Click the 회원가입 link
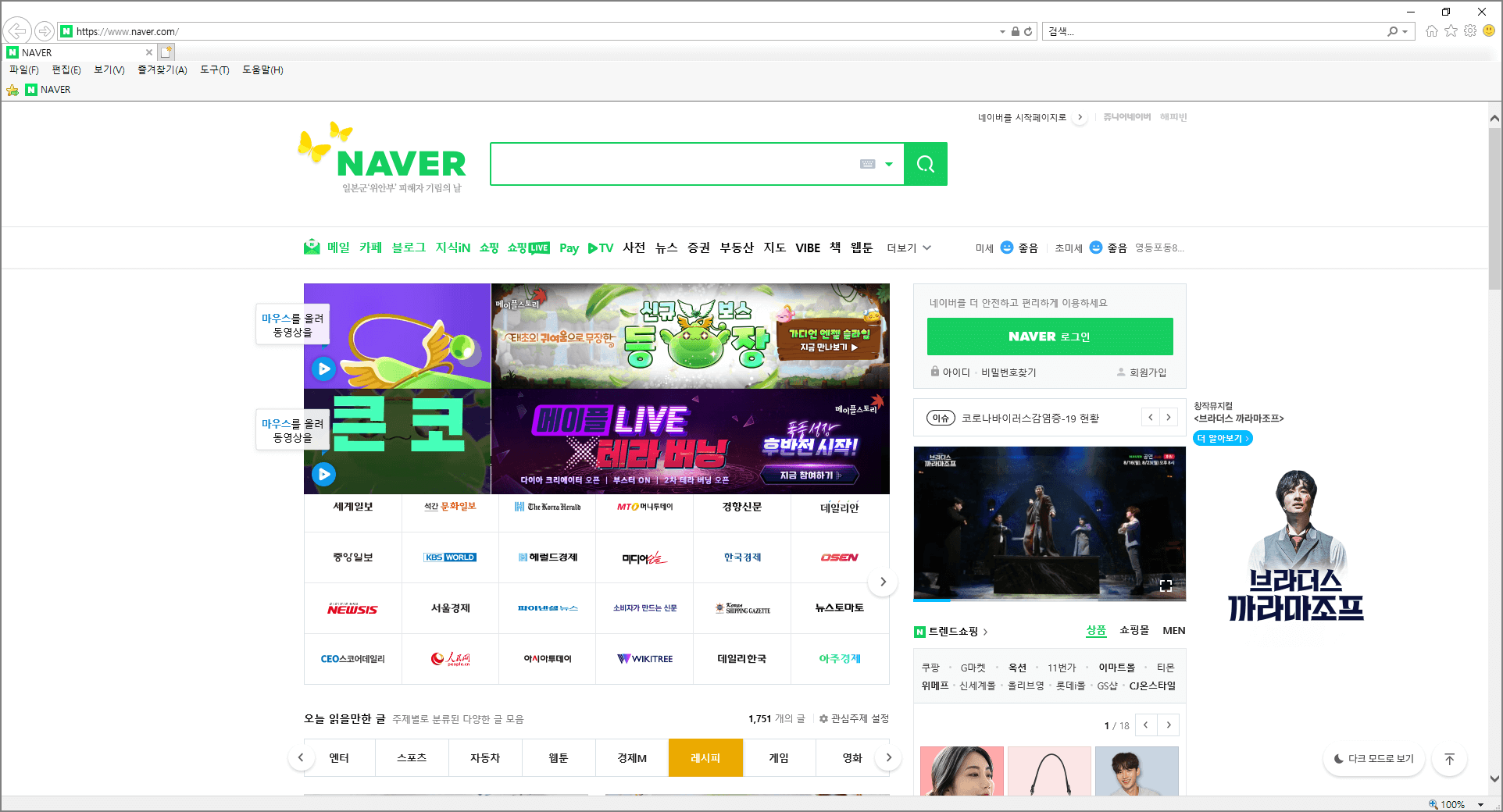This screenshot has height=812, width=1503. click(1148, 372)
